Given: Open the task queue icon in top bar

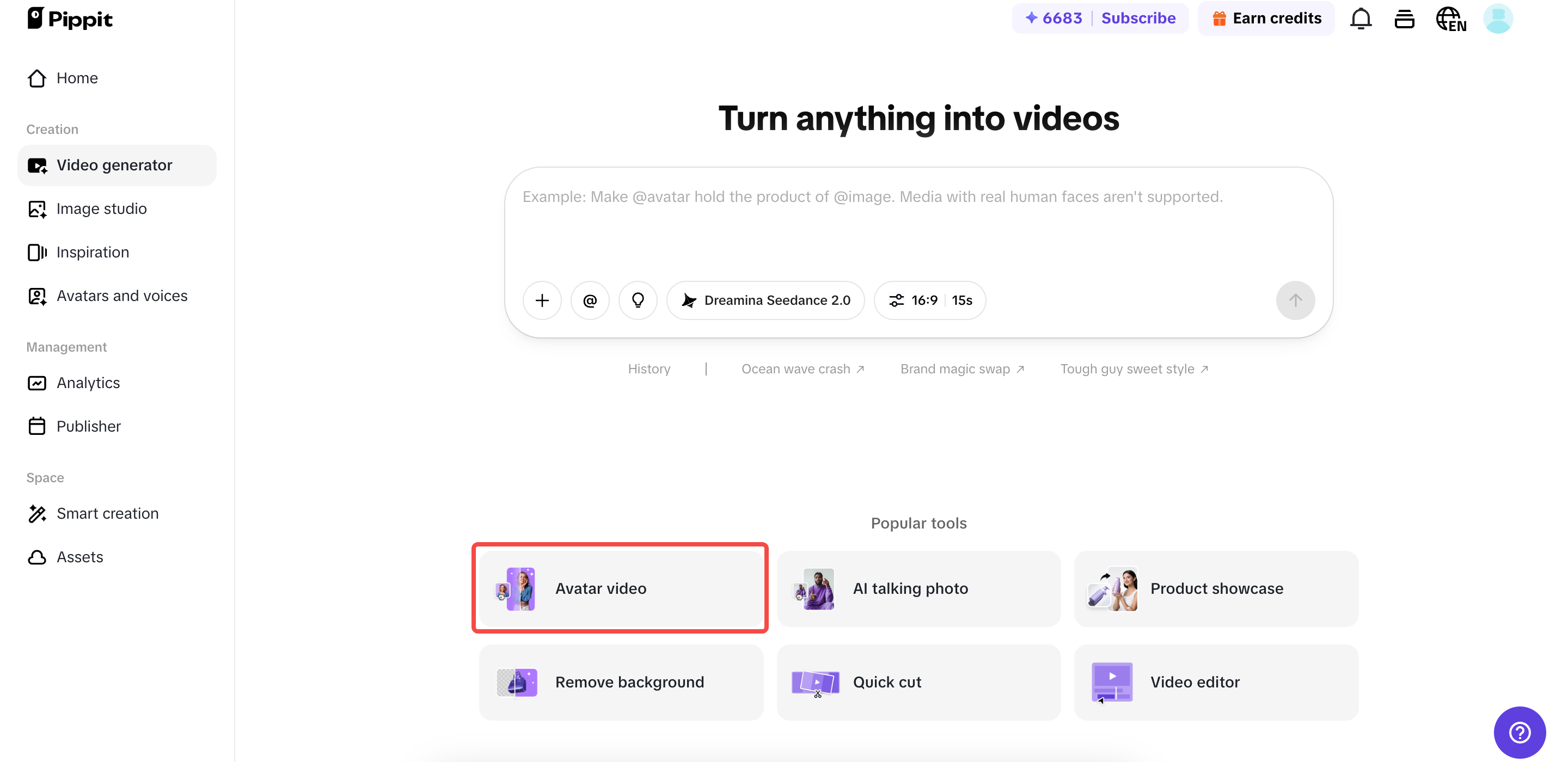Looking at the screenshot, I should pos(1405,19).
